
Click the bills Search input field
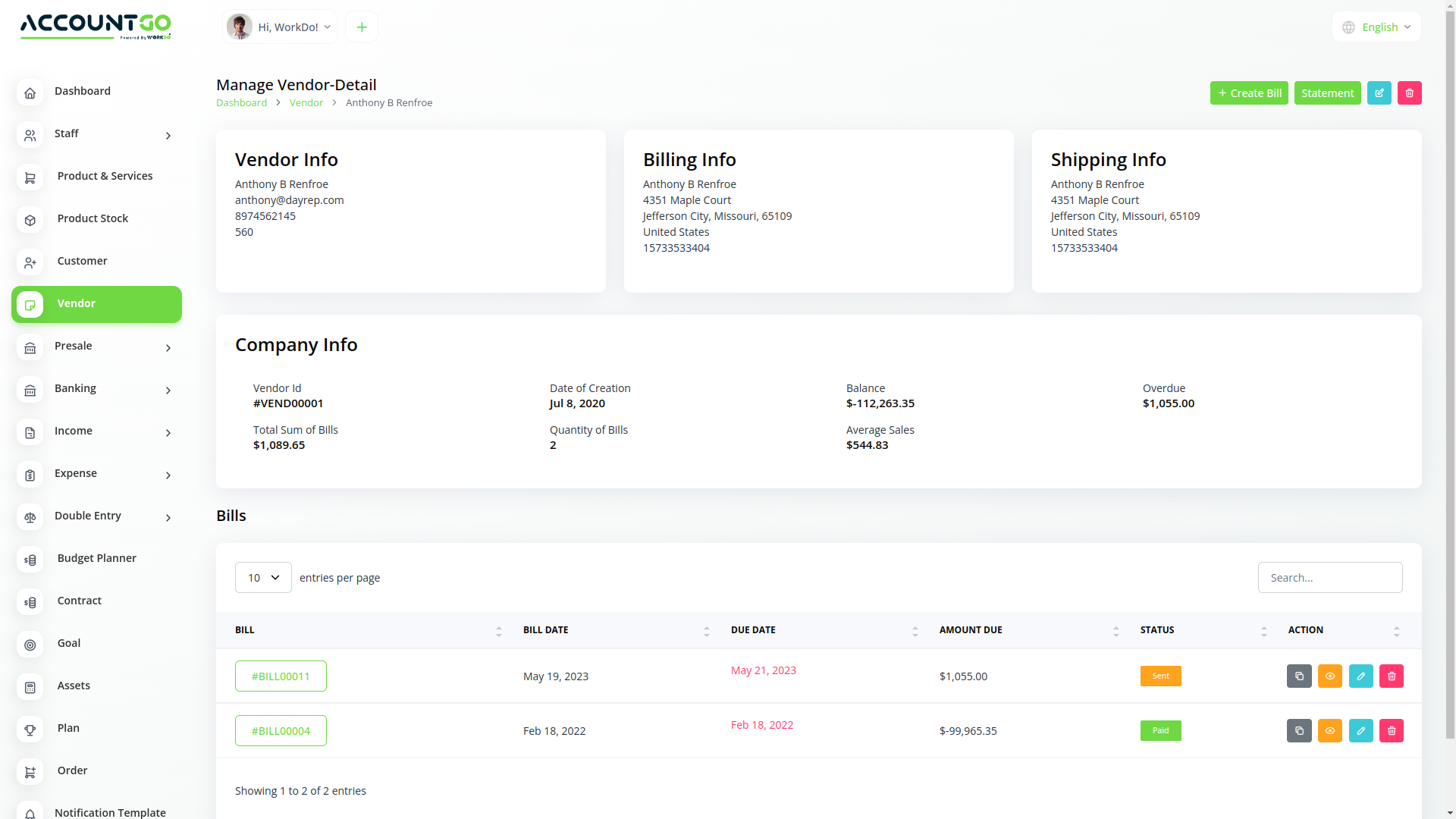1329,578
